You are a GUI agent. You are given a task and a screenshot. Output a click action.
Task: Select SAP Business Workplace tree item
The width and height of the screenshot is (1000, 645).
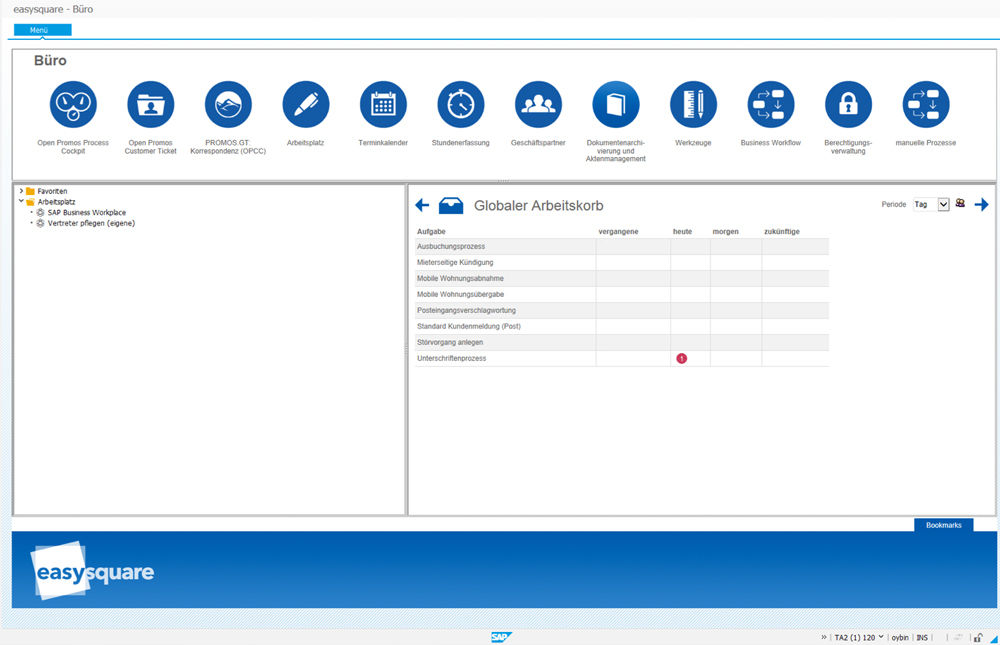[x=86, y=213]
